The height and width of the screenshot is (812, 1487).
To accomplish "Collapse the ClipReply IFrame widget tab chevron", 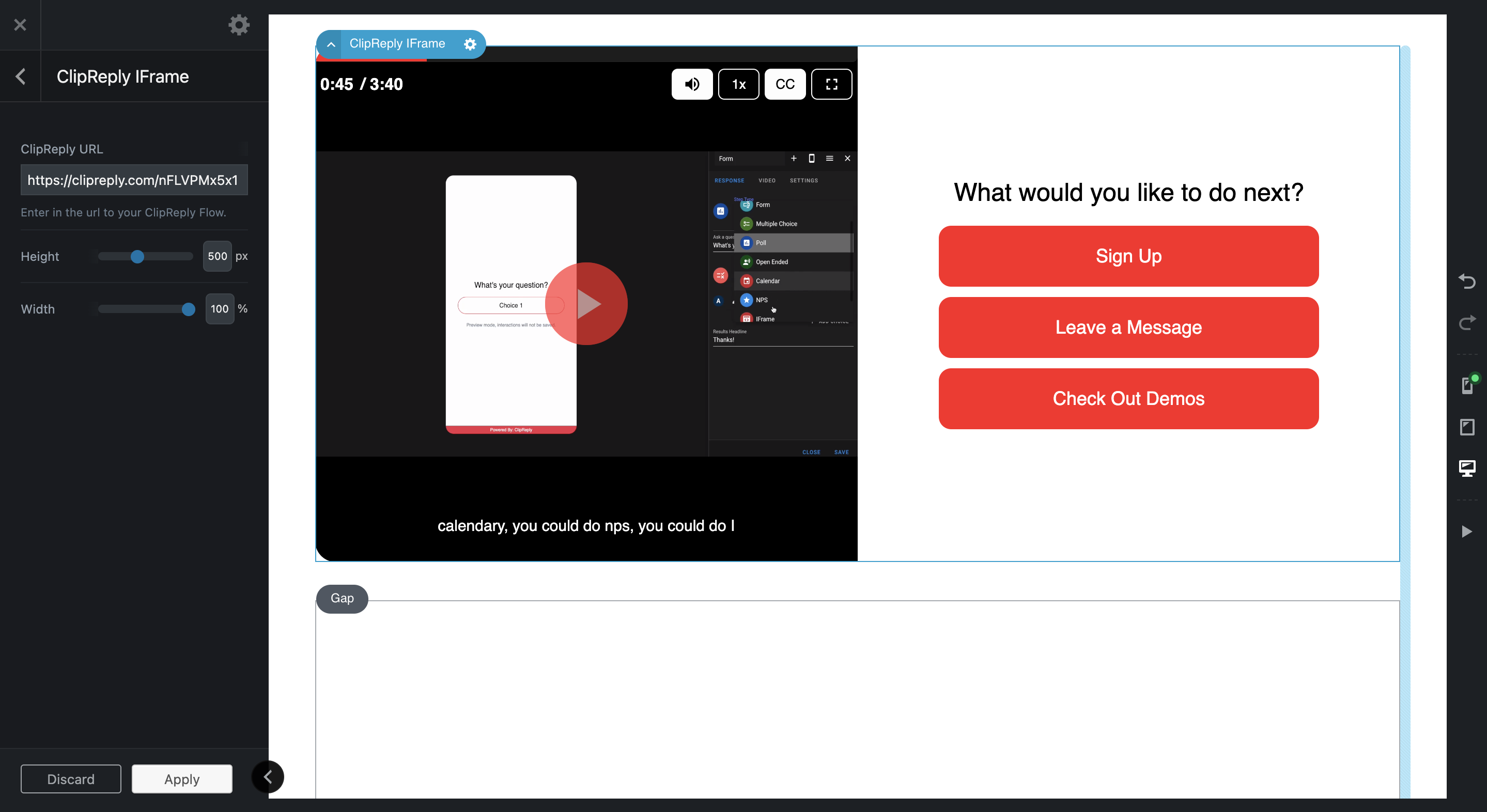I will pos(331,44).
